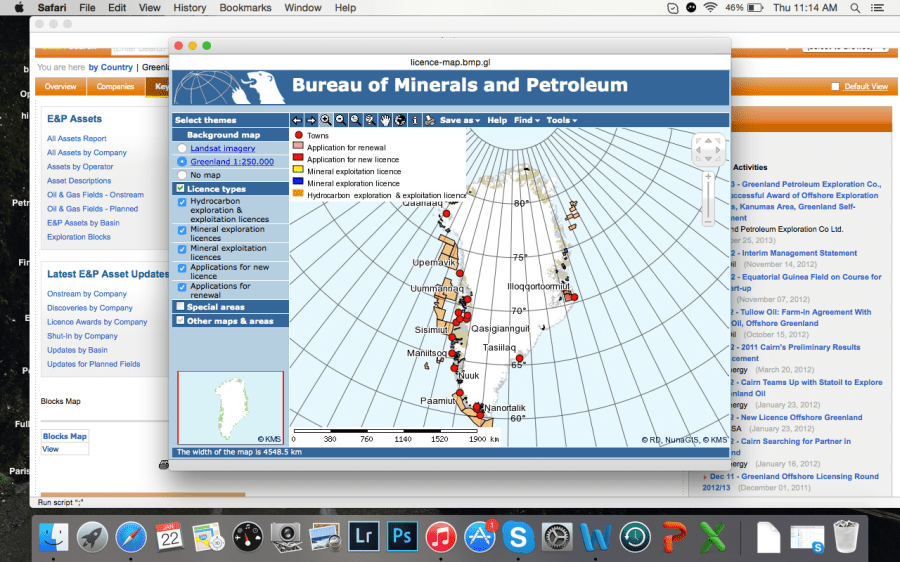Screen dimensions: 900x562
Task: Open the Bookmarks menu
Action: pyautogui.click(x=245, y=8)
